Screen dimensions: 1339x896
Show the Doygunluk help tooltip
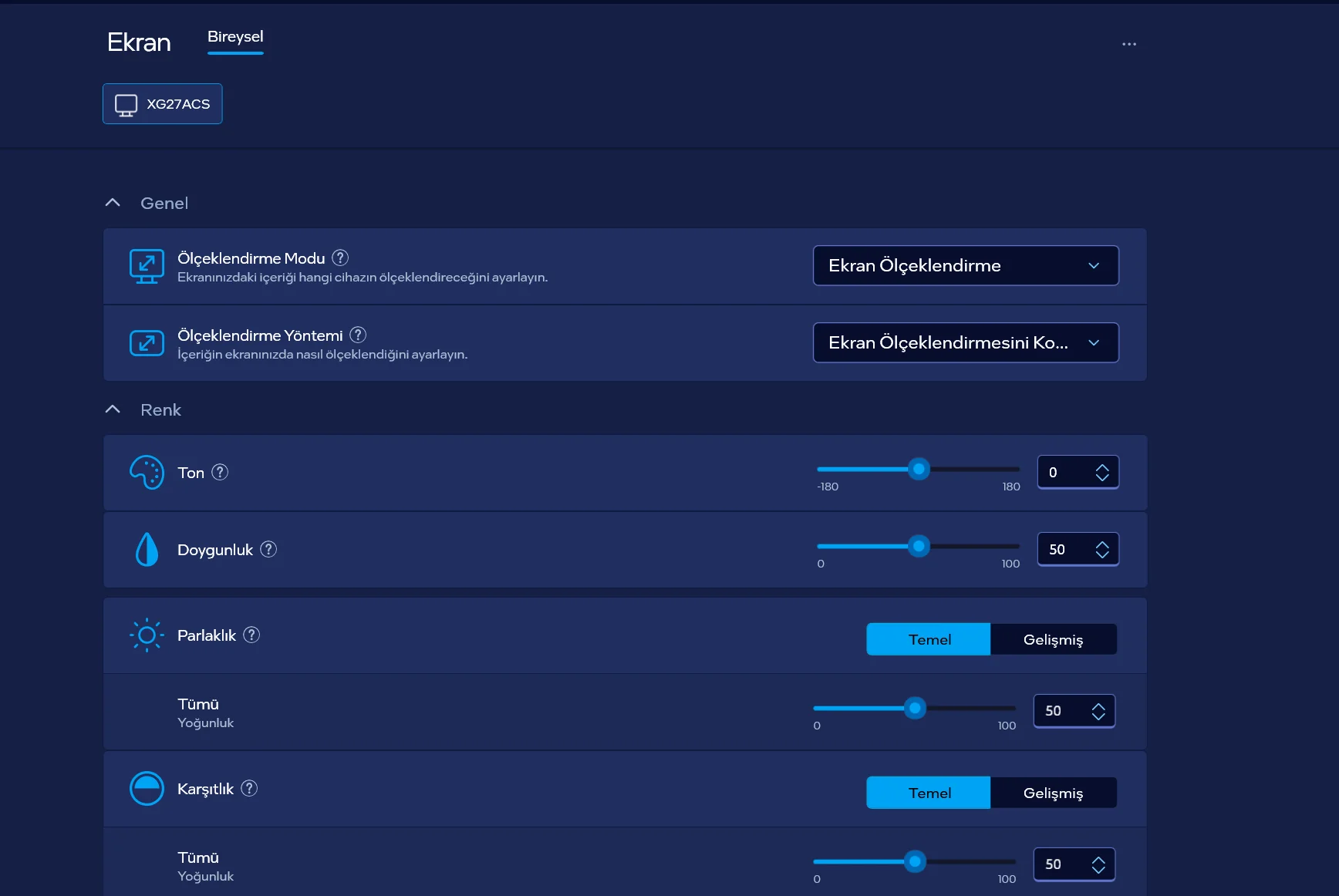[268, 549]
